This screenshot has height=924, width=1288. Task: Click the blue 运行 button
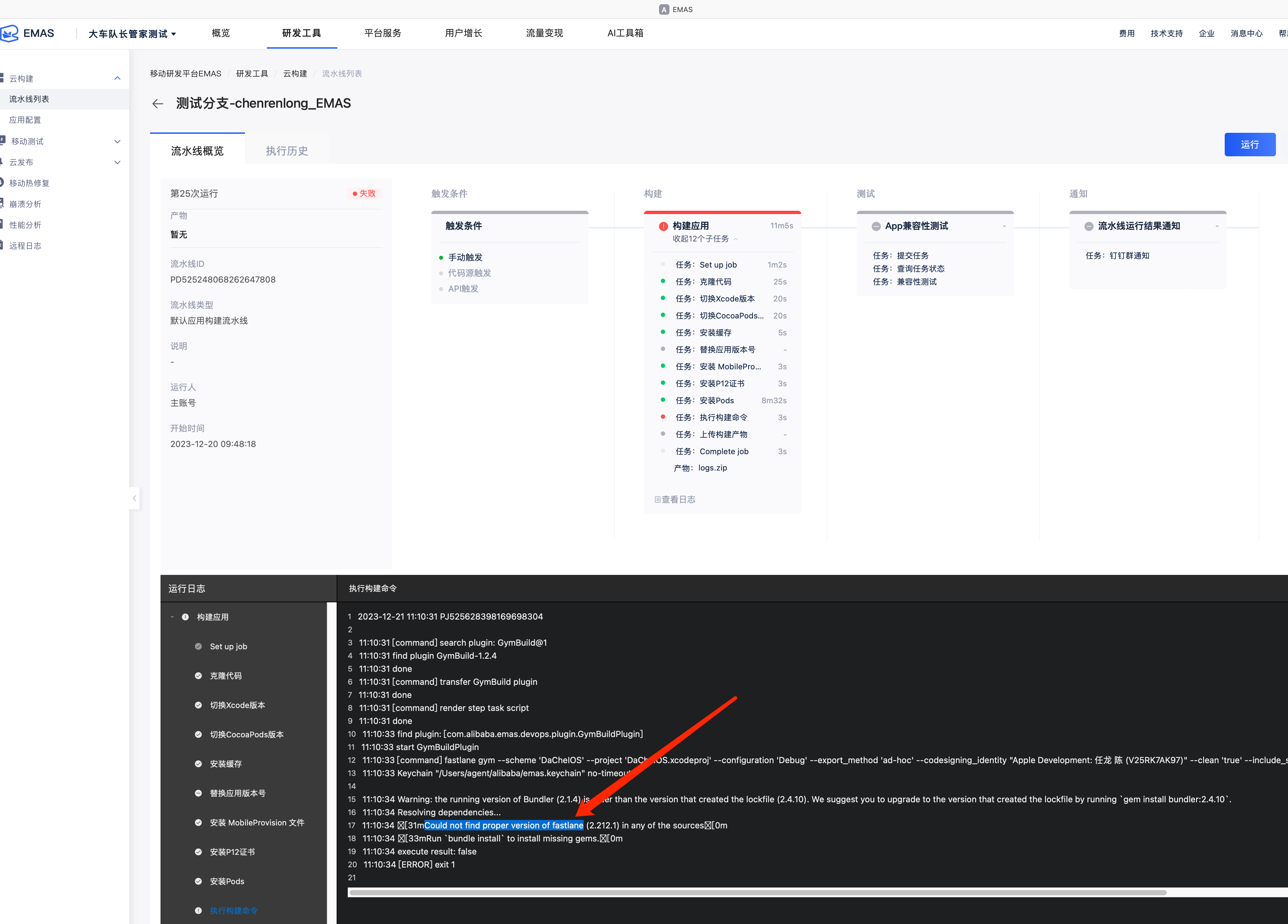pos(1250,145)
